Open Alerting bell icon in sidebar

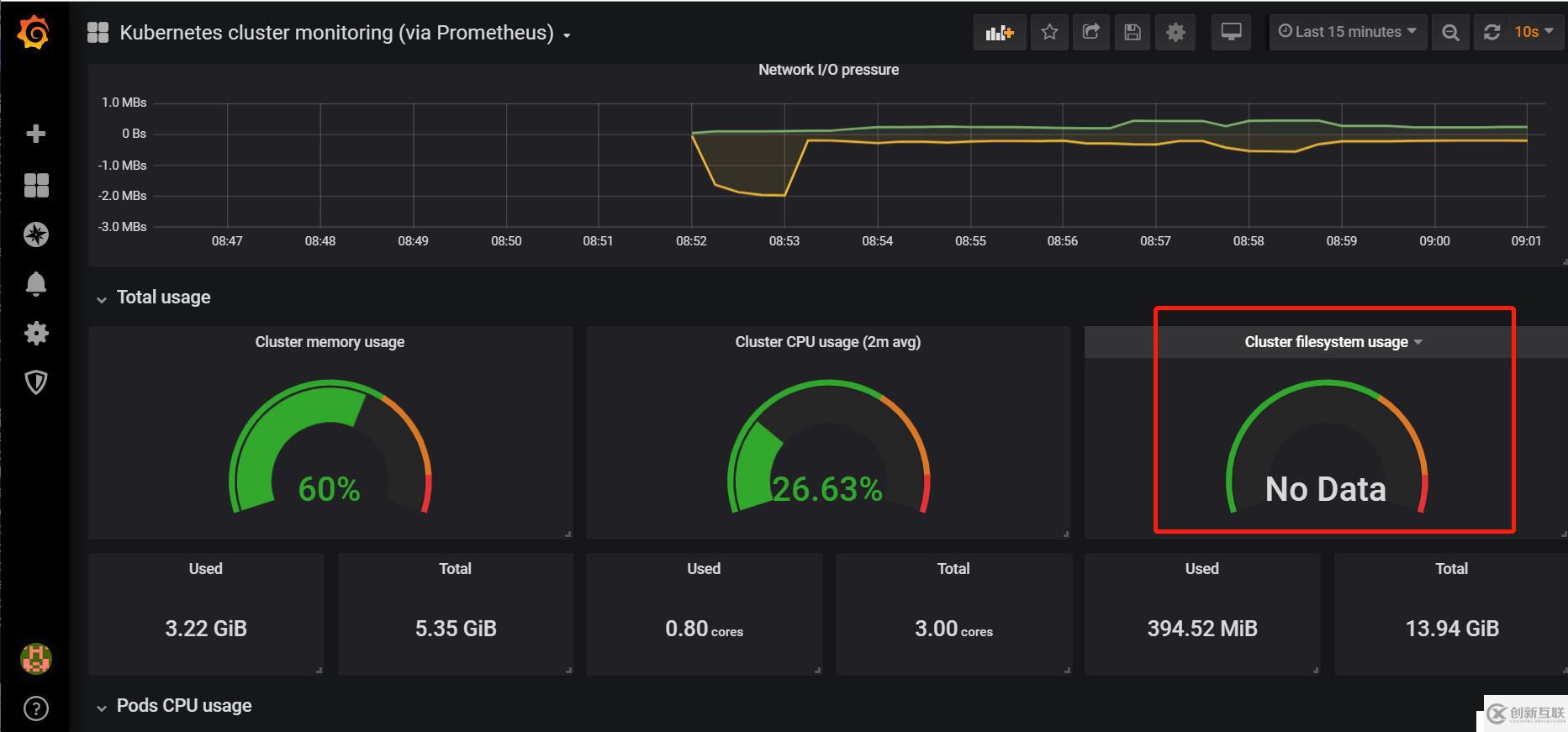(x=36, y=284)
